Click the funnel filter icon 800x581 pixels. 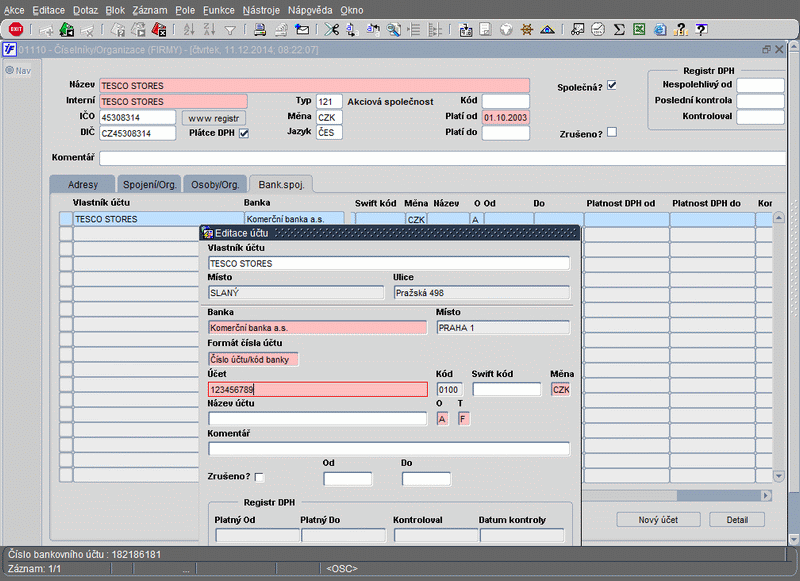point(230,31)
